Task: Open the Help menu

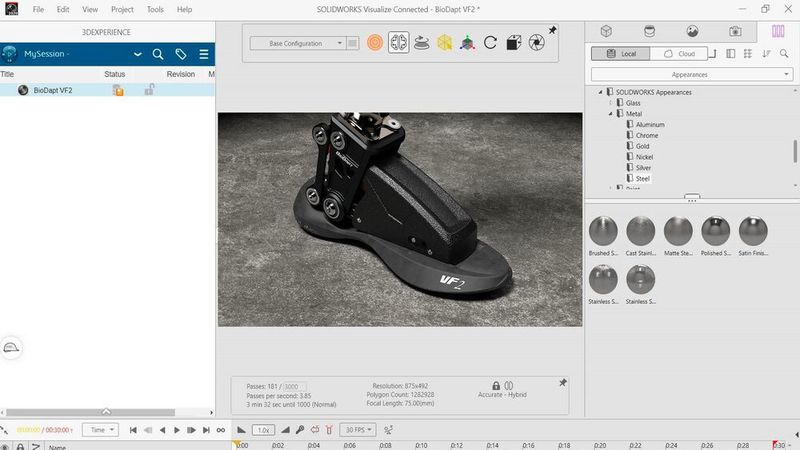Action: (x=184, y=9)
